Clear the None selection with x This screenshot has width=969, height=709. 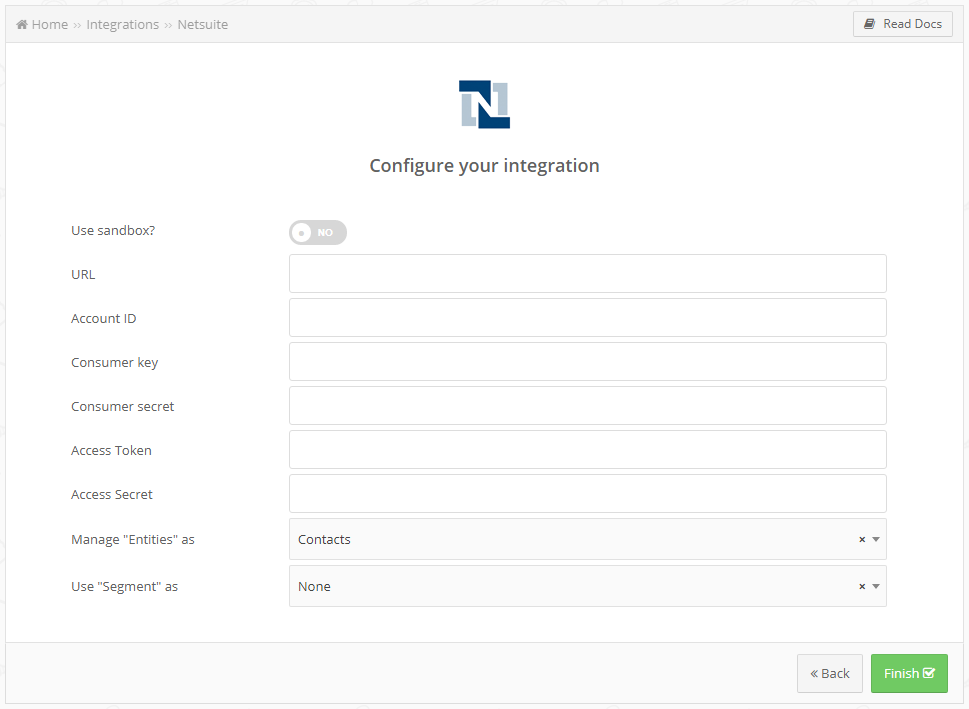[x=862, y=587]
